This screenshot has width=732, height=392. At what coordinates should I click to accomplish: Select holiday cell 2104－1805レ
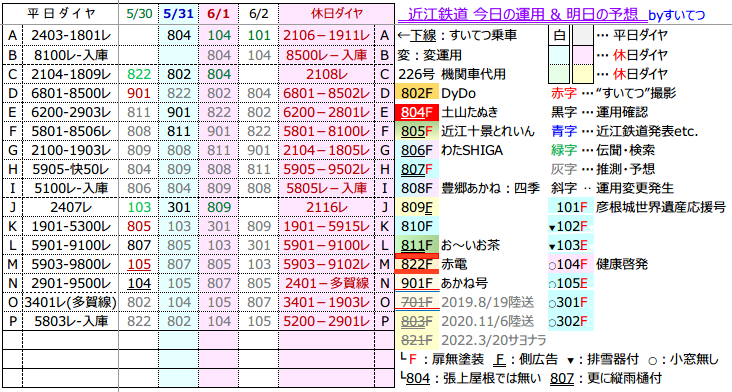pyautogui.click(x=327, y=150)
